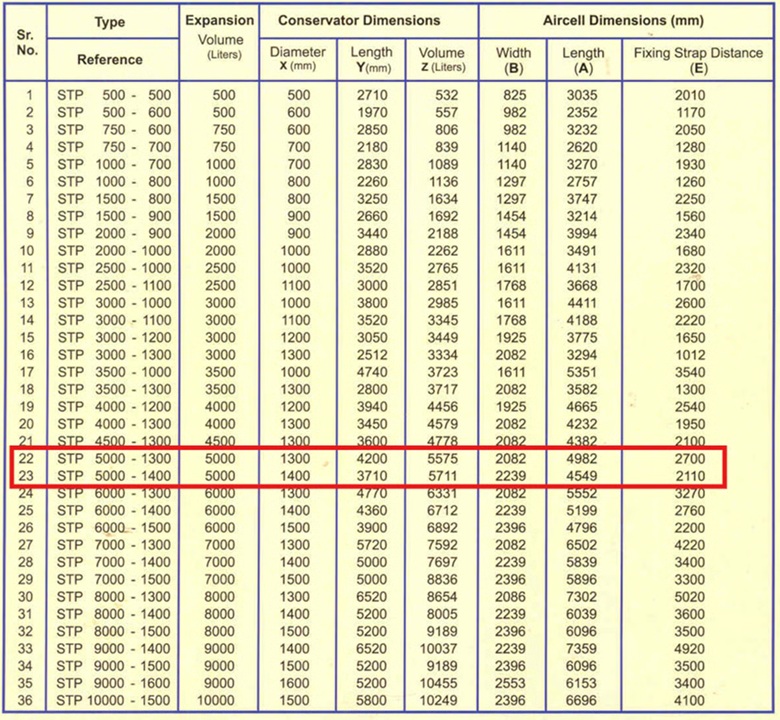The image size is (780, 720).
Task: Select the aircell "Length (A)" column header
Action: [583, 60]
